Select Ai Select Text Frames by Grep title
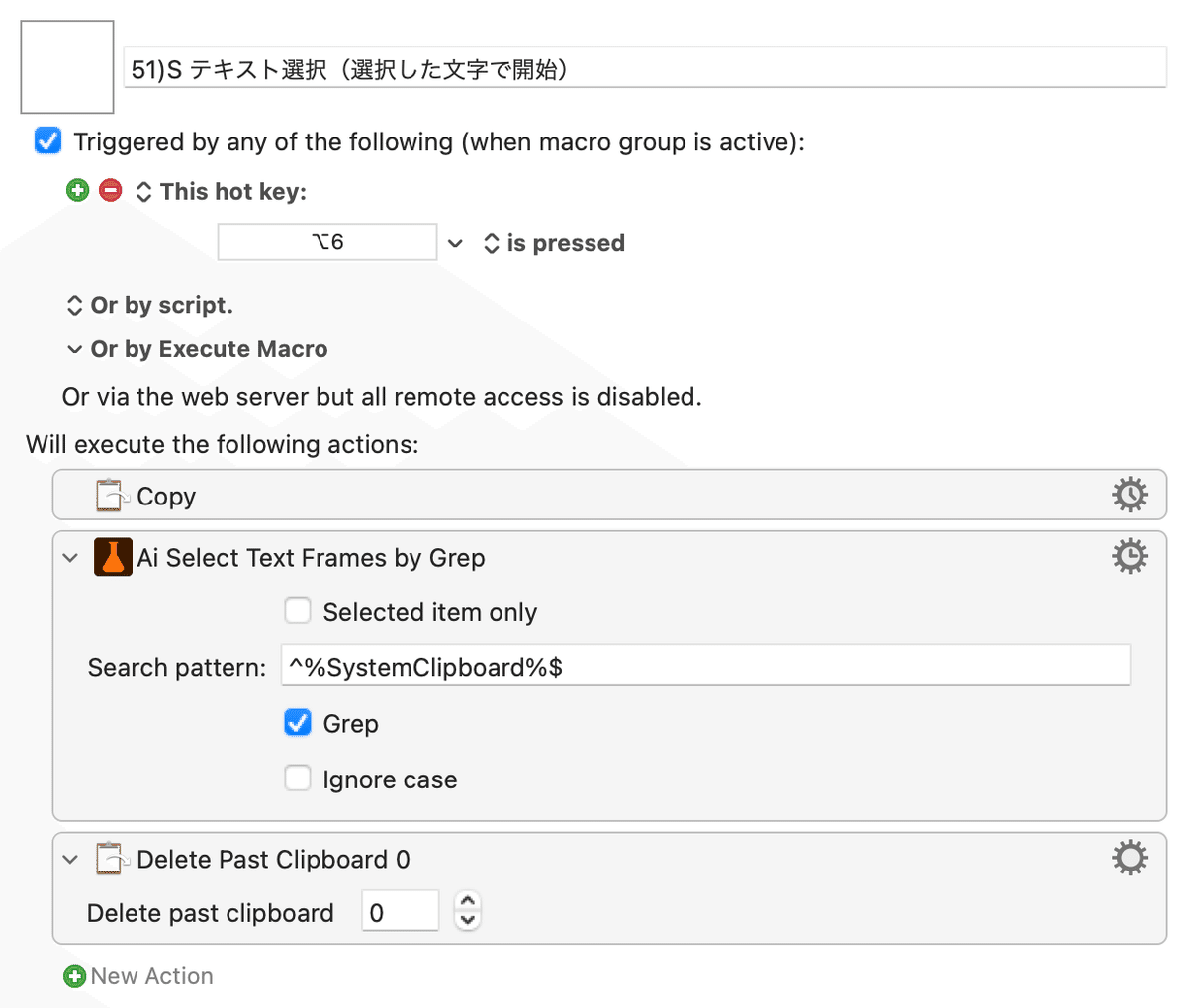 click(x=311, y=558)
